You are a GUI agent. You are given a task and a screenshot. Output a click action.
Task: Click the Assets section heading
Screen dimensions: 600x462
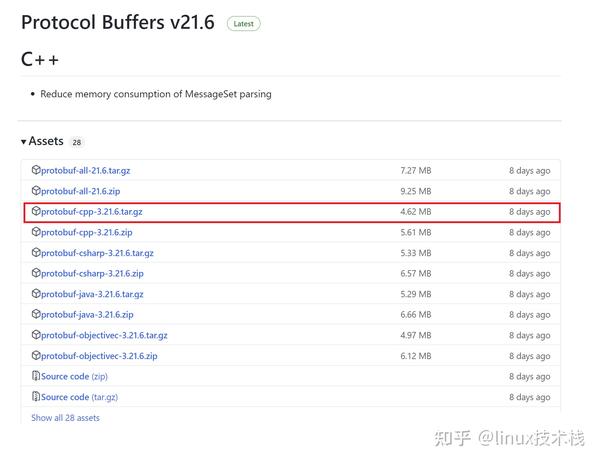pyautogui.click(x=46, y=142)
